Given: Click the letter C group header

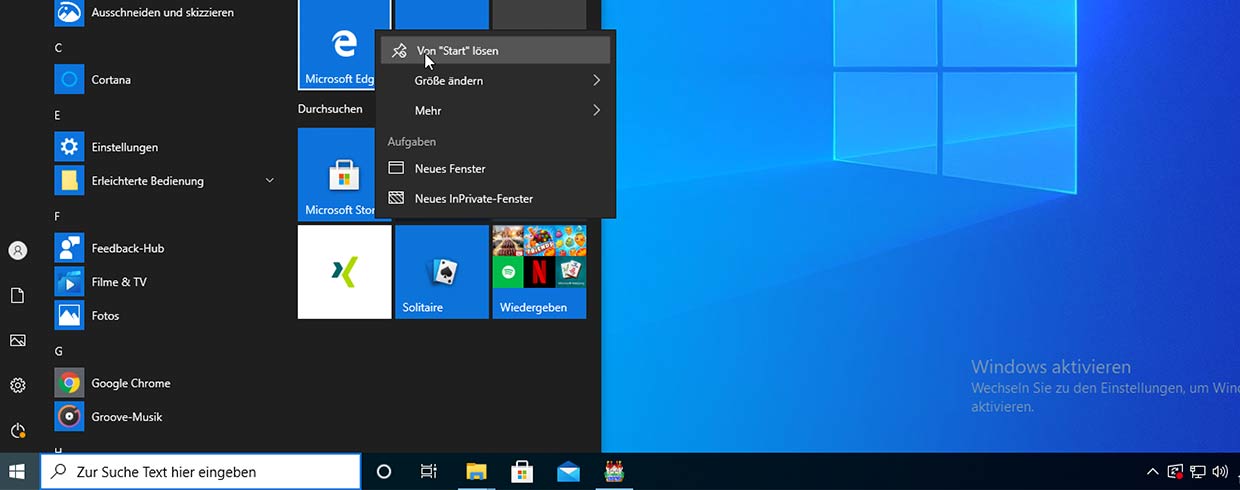Looking at the screenshot, I should tap(58, 48).
